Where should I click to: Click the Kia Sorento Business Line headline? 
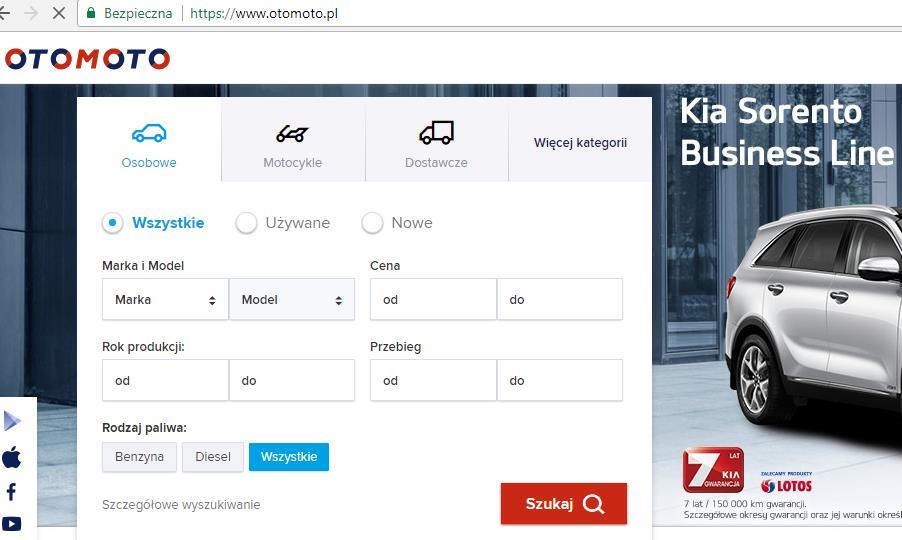pyautogui.click(x=787, y=132)
